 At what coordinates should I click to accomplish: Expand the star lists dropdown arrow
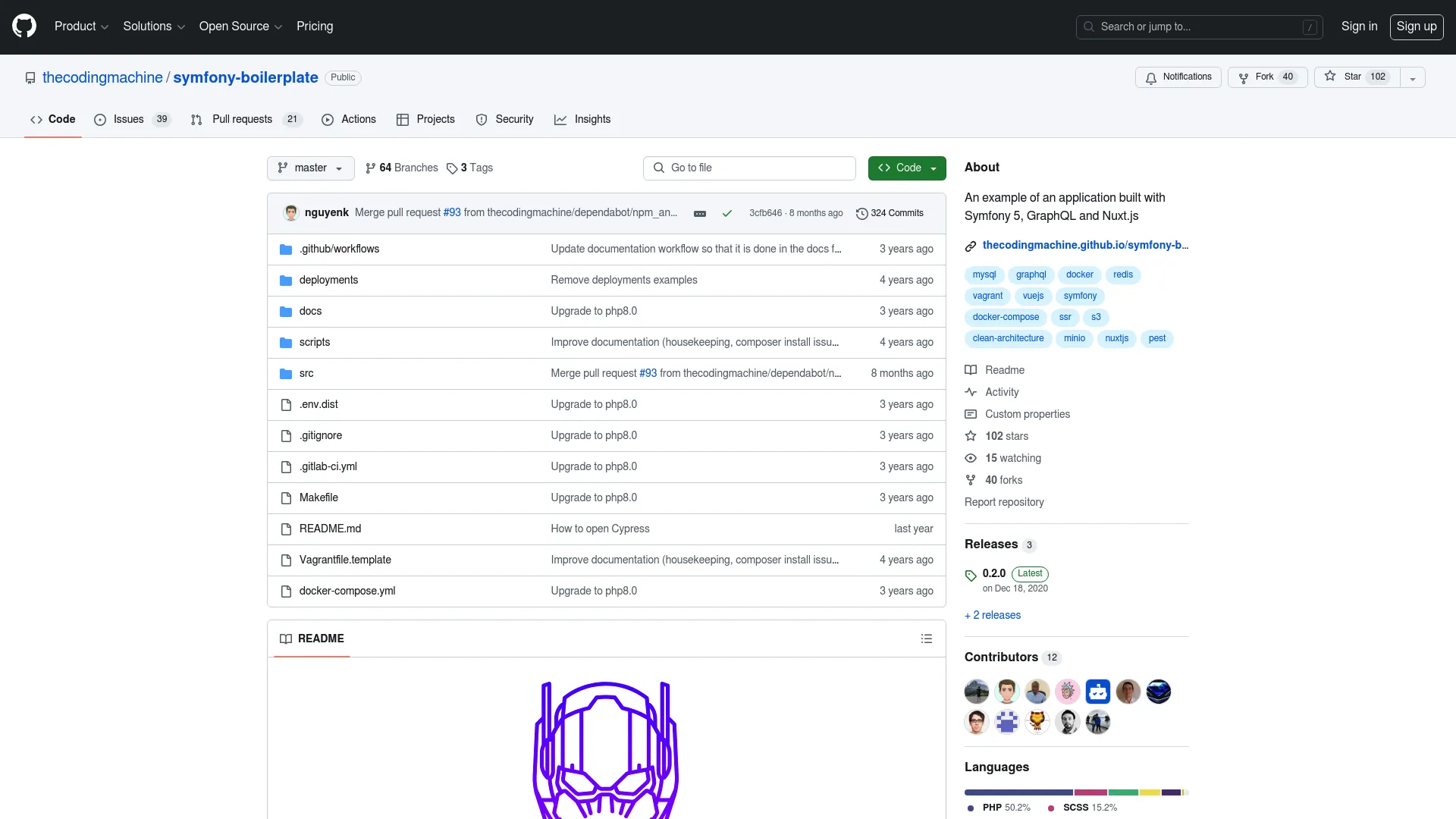1413,77
